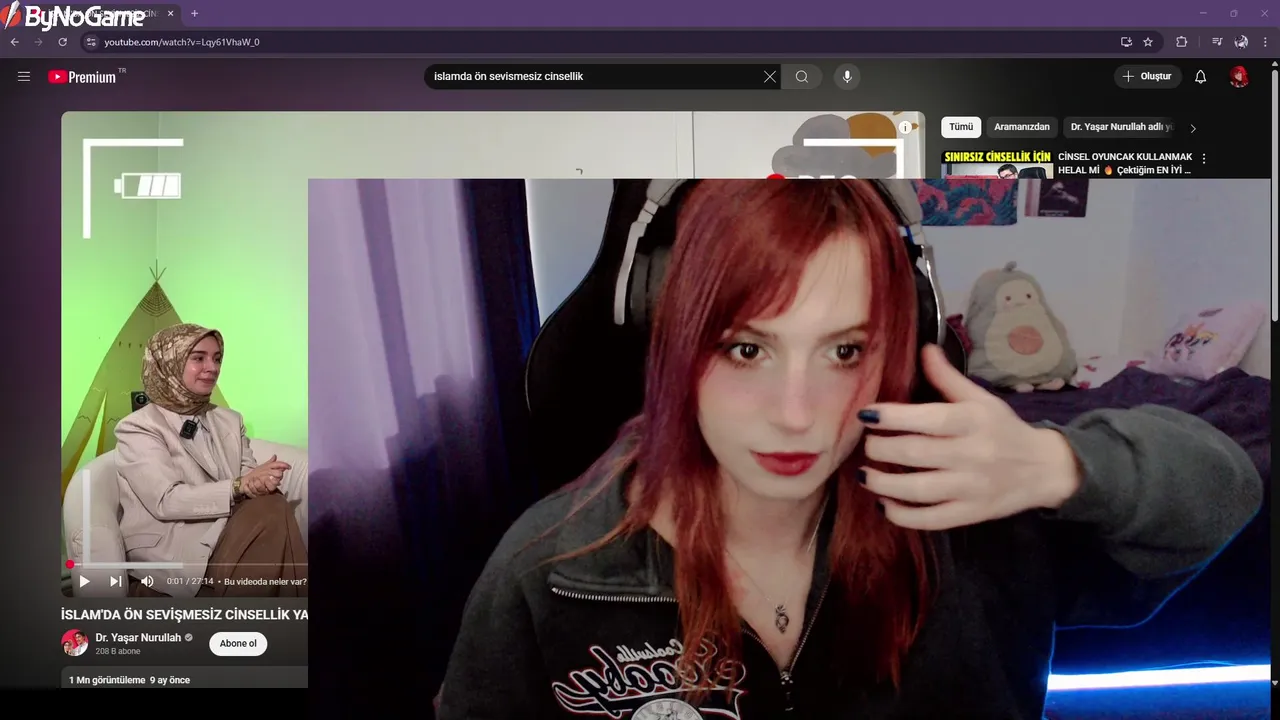
Task: Open options menu for the suggested video
Action: [1204, 158]
